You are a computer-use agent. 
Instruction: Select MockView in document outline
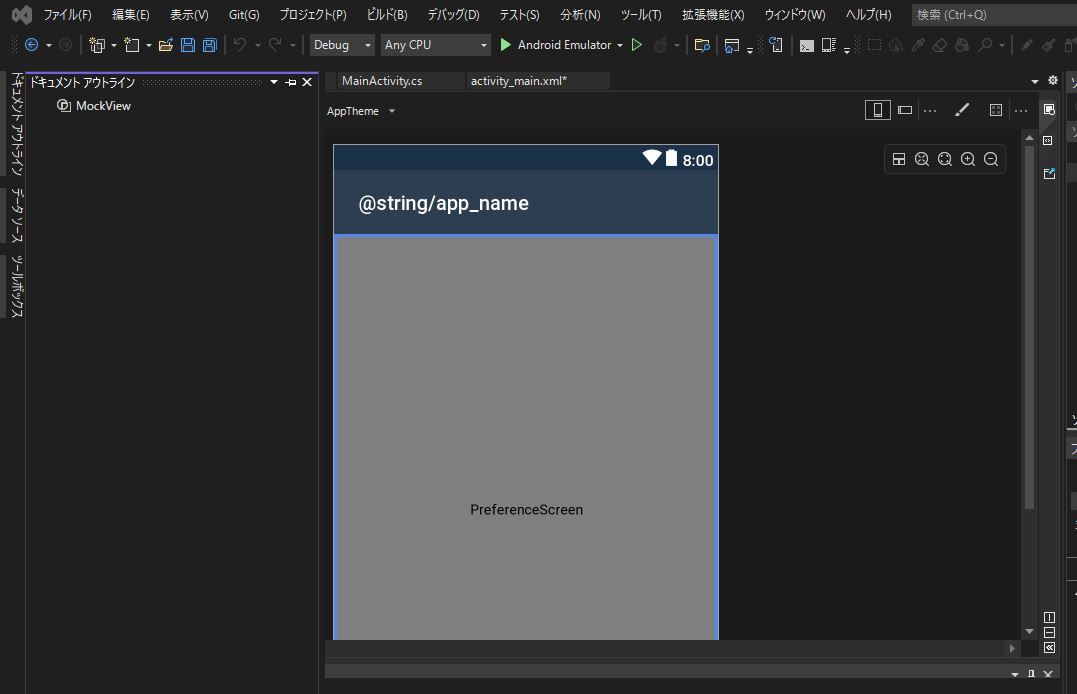[x=103, y=106]
